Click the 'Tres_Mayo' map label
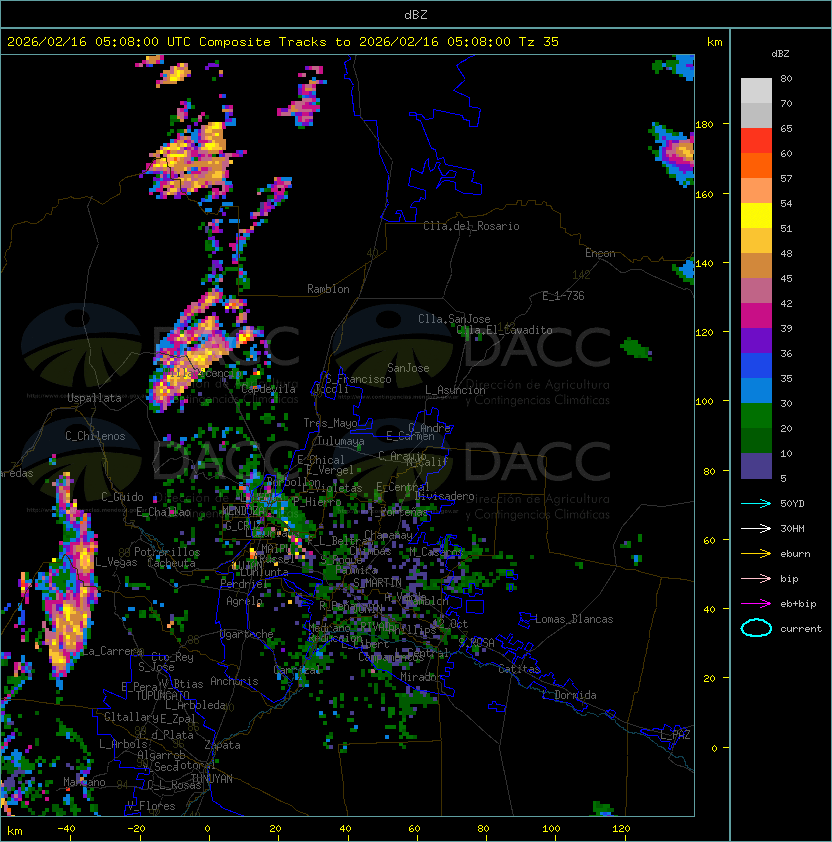The height and width of the screenshot is (842, 832). [330, 423]
